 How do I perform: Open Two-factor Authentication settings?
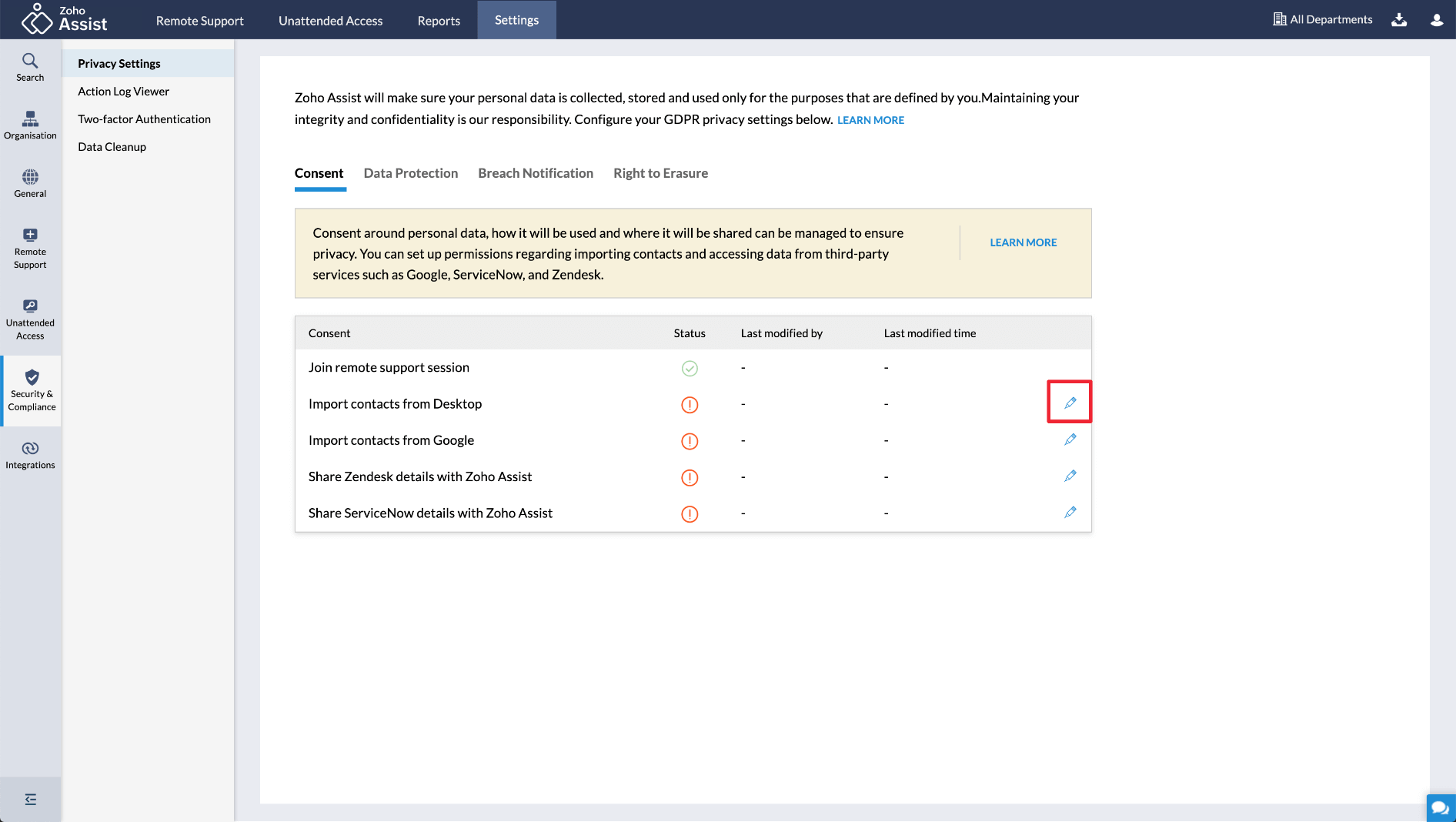[144, 119]
